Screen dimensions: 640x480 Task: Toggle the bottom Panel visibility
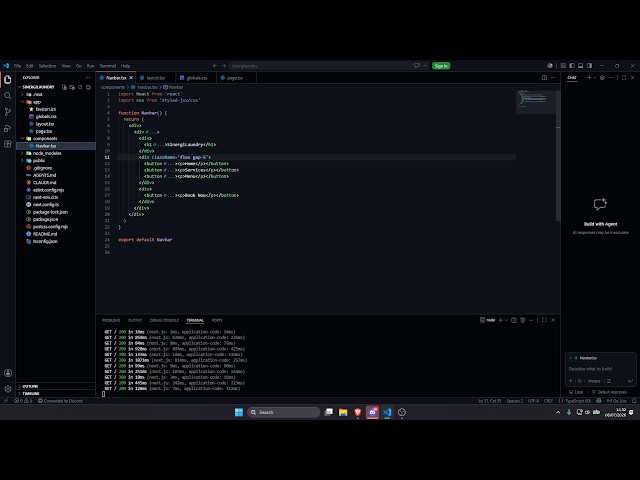580,66
